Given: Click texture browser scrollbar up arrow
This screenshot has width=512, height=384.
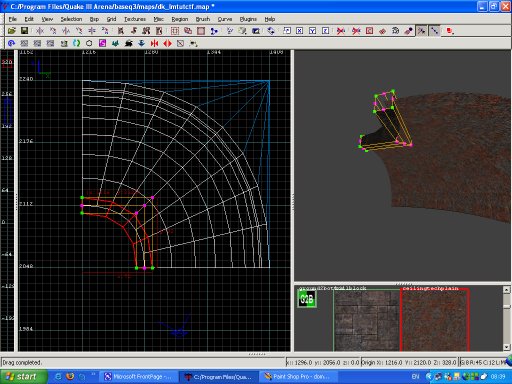Looking at the screenshot, I should pyautogui.click(x=507, y=290).
